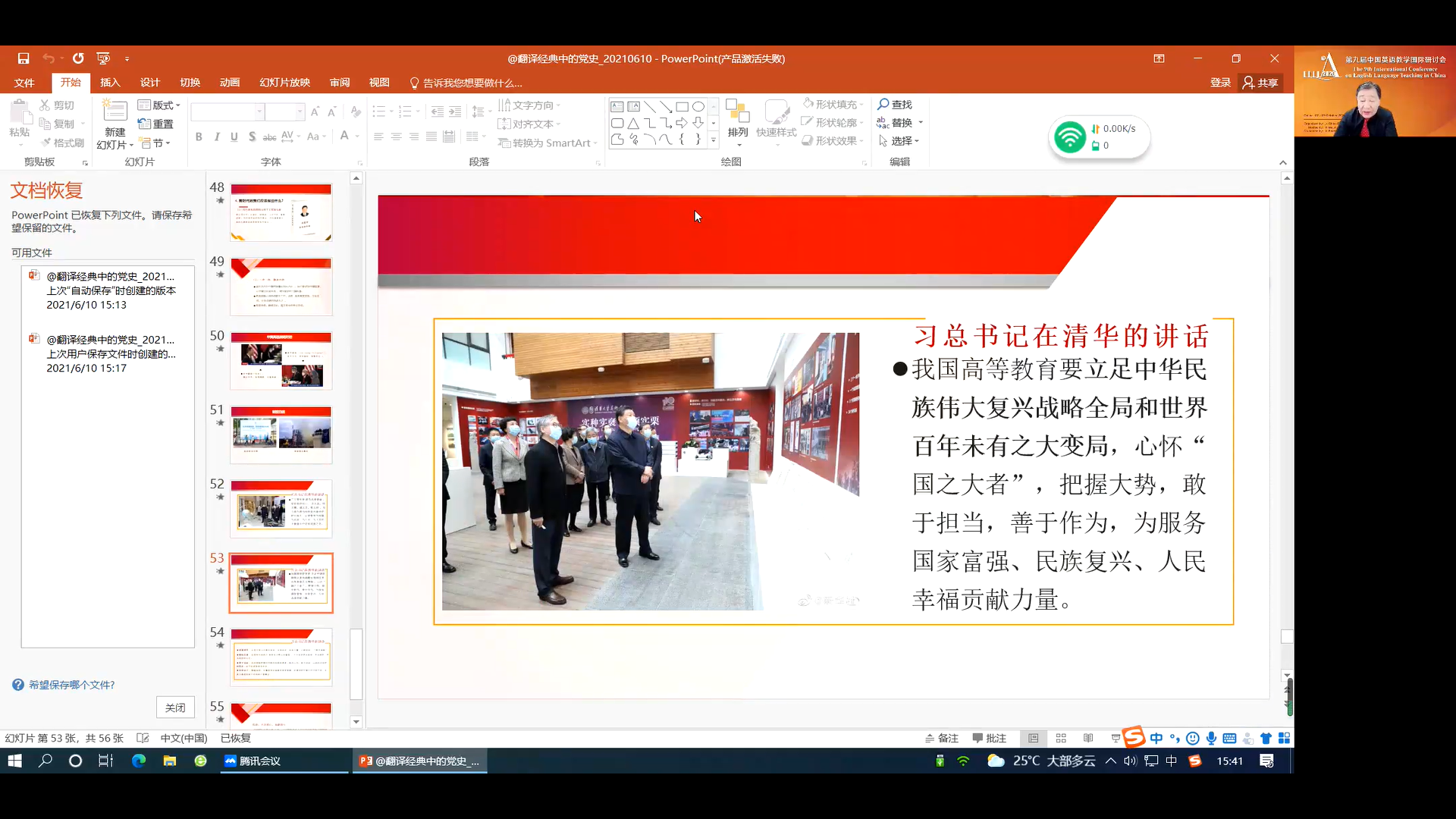Toggle Bold formatting button
Viewport: 1456px width, 819px height.
tap(199, 137)
